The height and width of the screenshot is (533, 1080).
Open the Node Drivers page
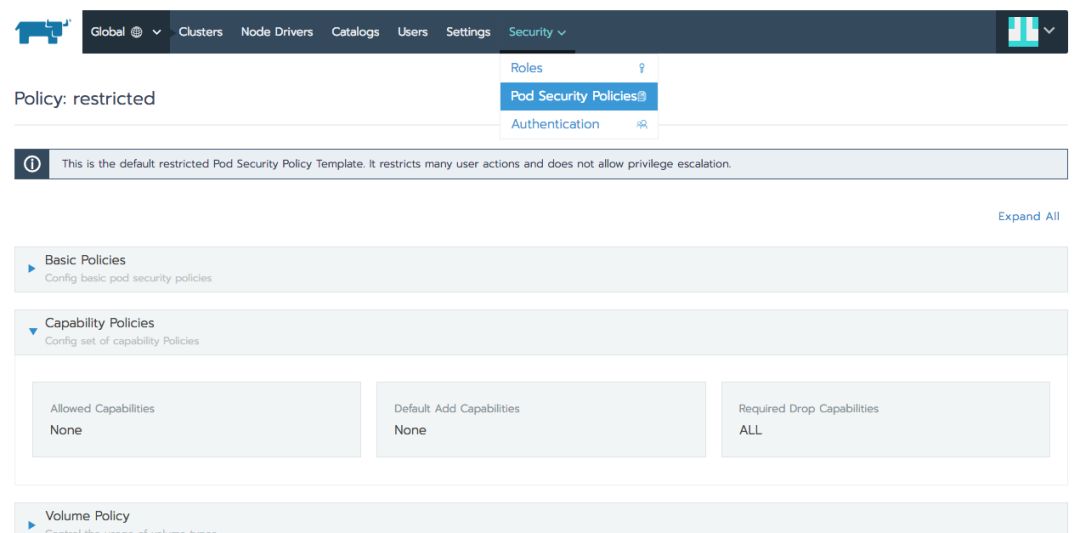277,32
